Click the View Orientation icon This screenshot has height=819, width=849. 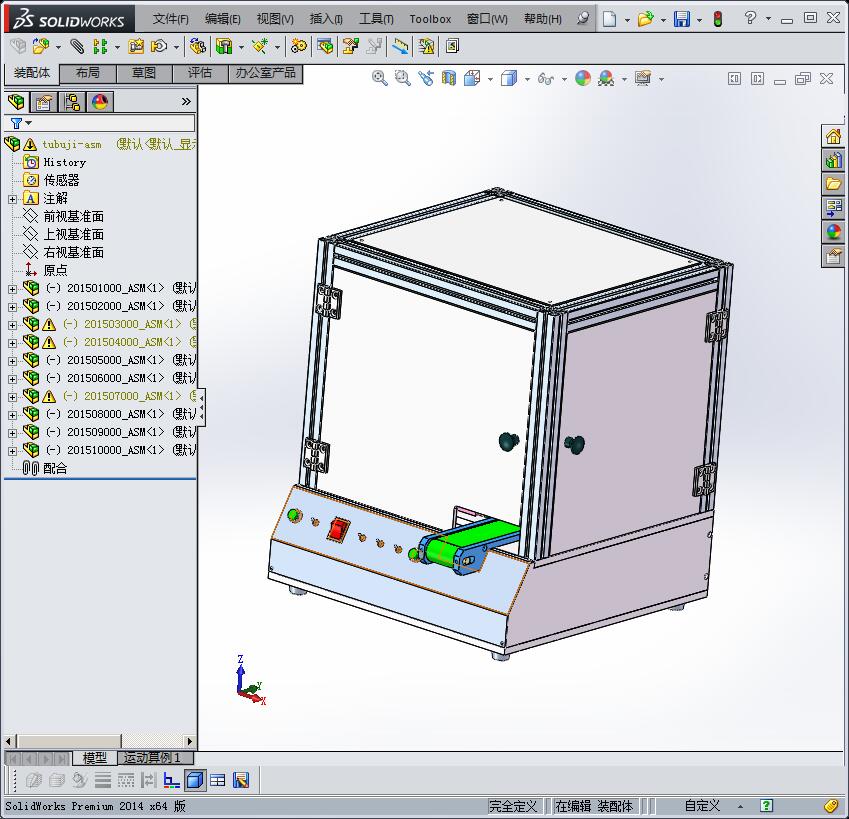(x=472, y=78)
